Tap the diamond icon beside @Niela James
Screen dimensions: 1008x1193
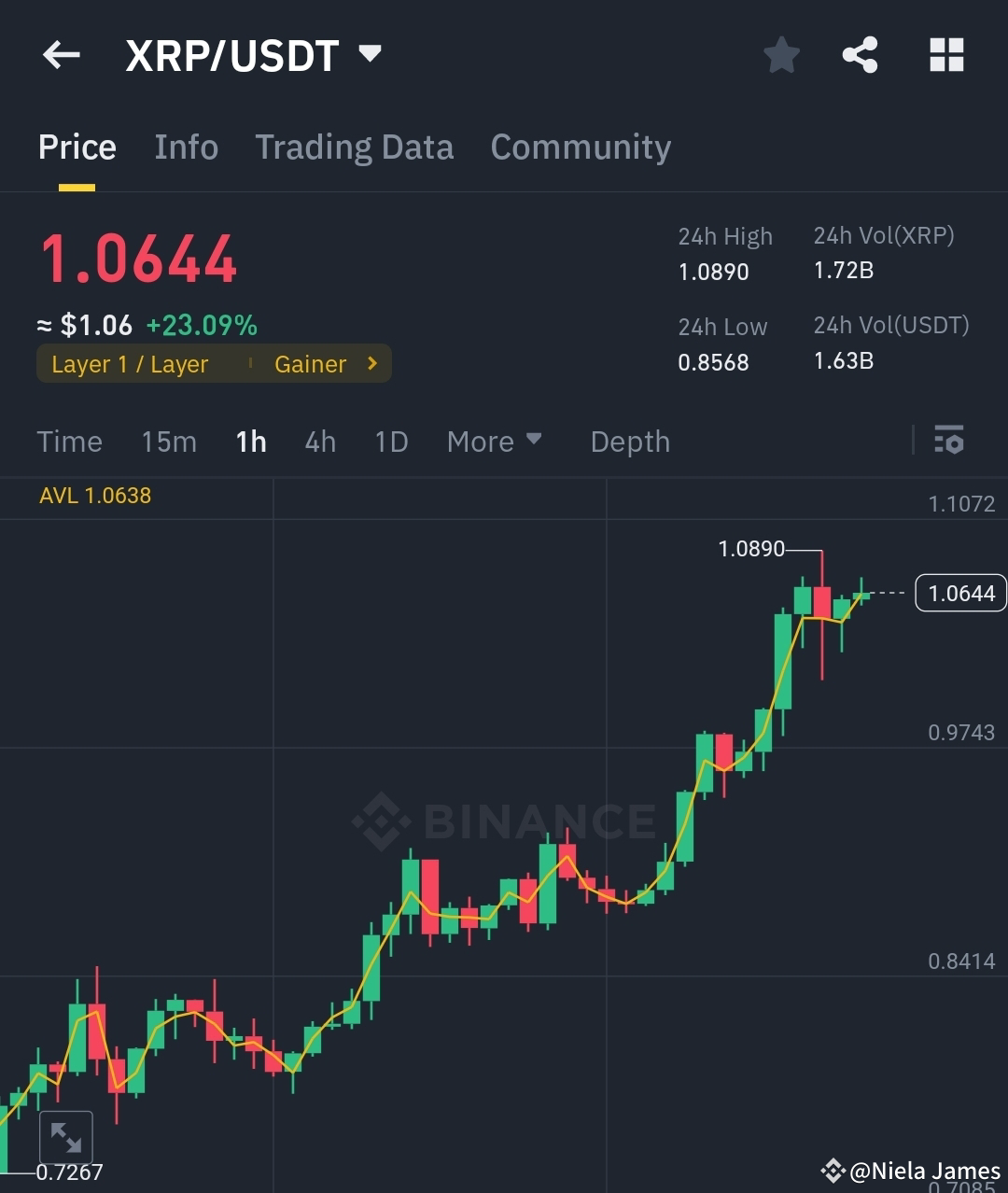point(833,1170)
